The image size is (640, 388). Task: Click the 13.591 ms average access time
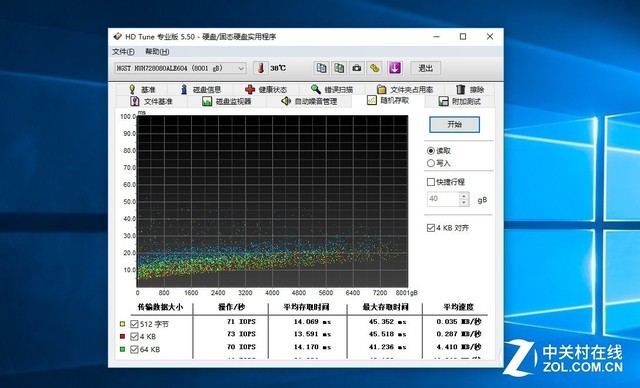pyautogui.click(x=312, y=334)
